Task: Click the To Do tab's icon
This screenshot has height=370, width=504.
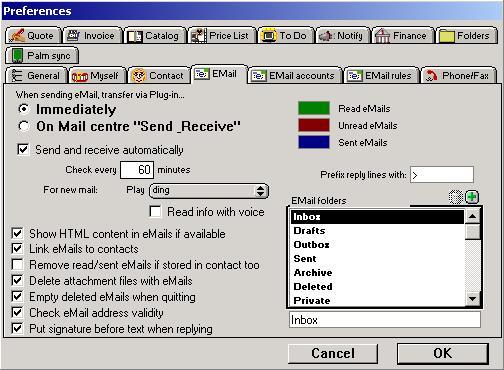Action: tap(269, 36)
